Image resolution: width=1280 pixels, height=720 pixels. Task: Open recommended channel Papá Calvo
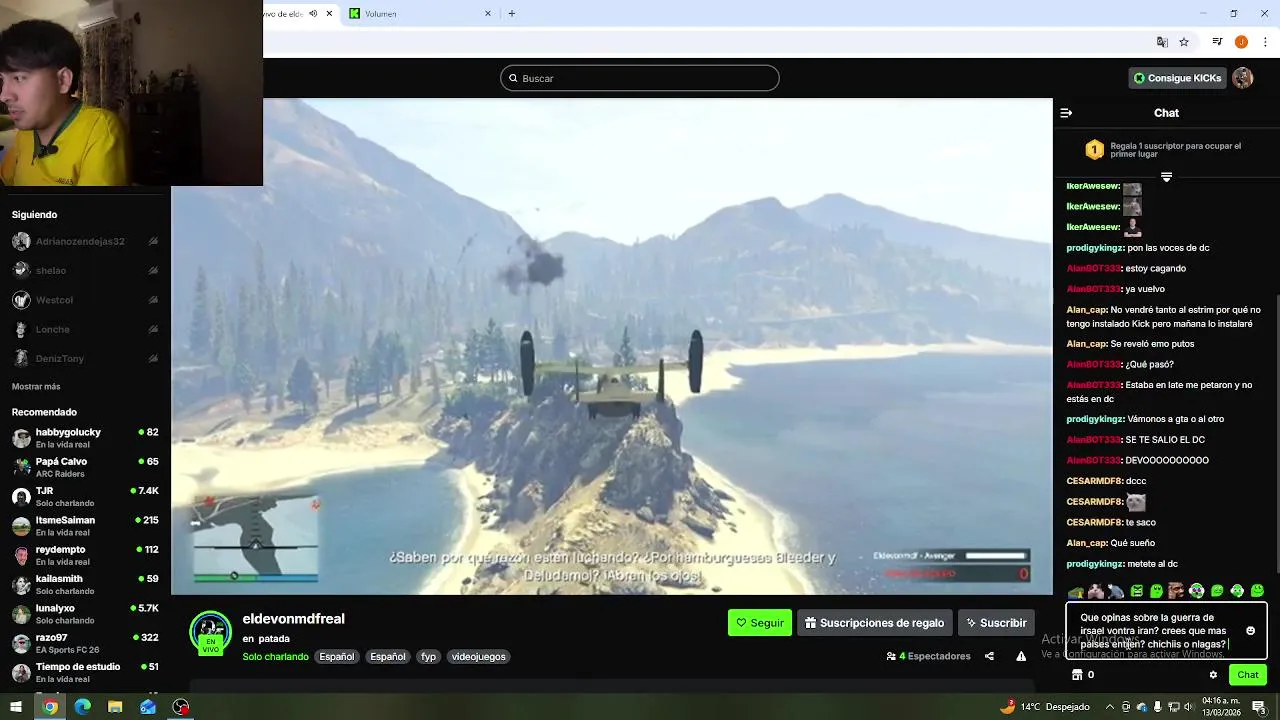tap(84, 467)
